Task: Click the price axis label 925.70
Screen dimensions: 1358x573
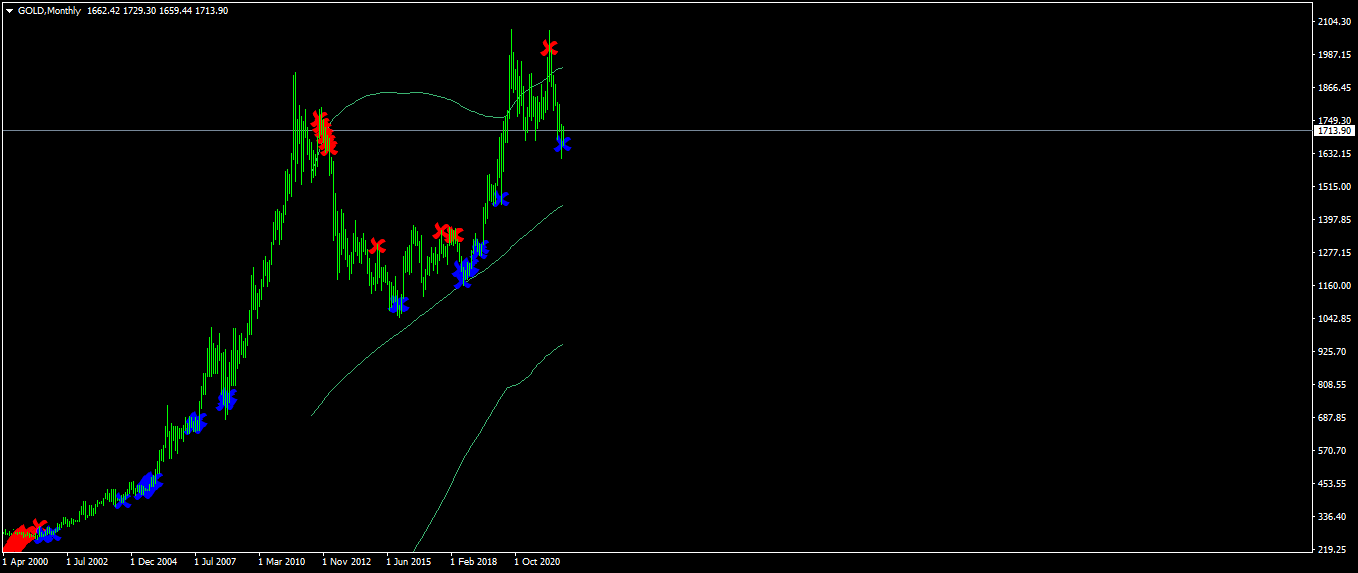Action: click(1333, 351)
